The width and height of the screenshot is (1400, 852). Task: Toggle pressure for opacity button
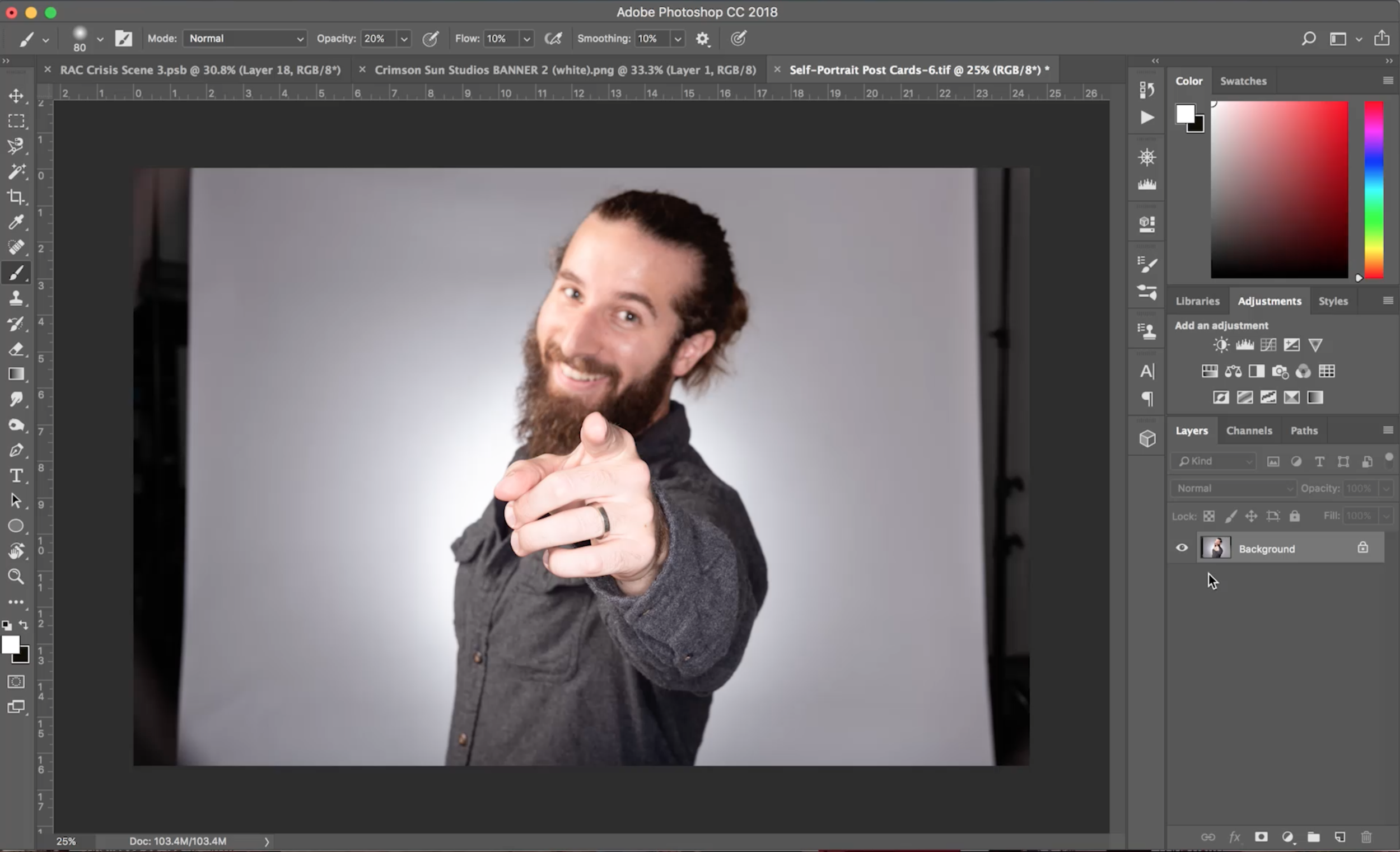tap(430, 39)
